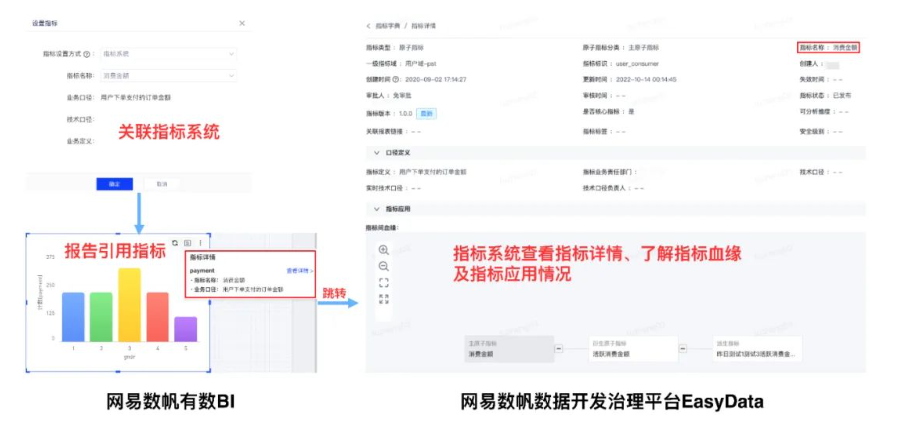
Task: Collapse the 口径定义 section
Action: [x=377, y=153]
